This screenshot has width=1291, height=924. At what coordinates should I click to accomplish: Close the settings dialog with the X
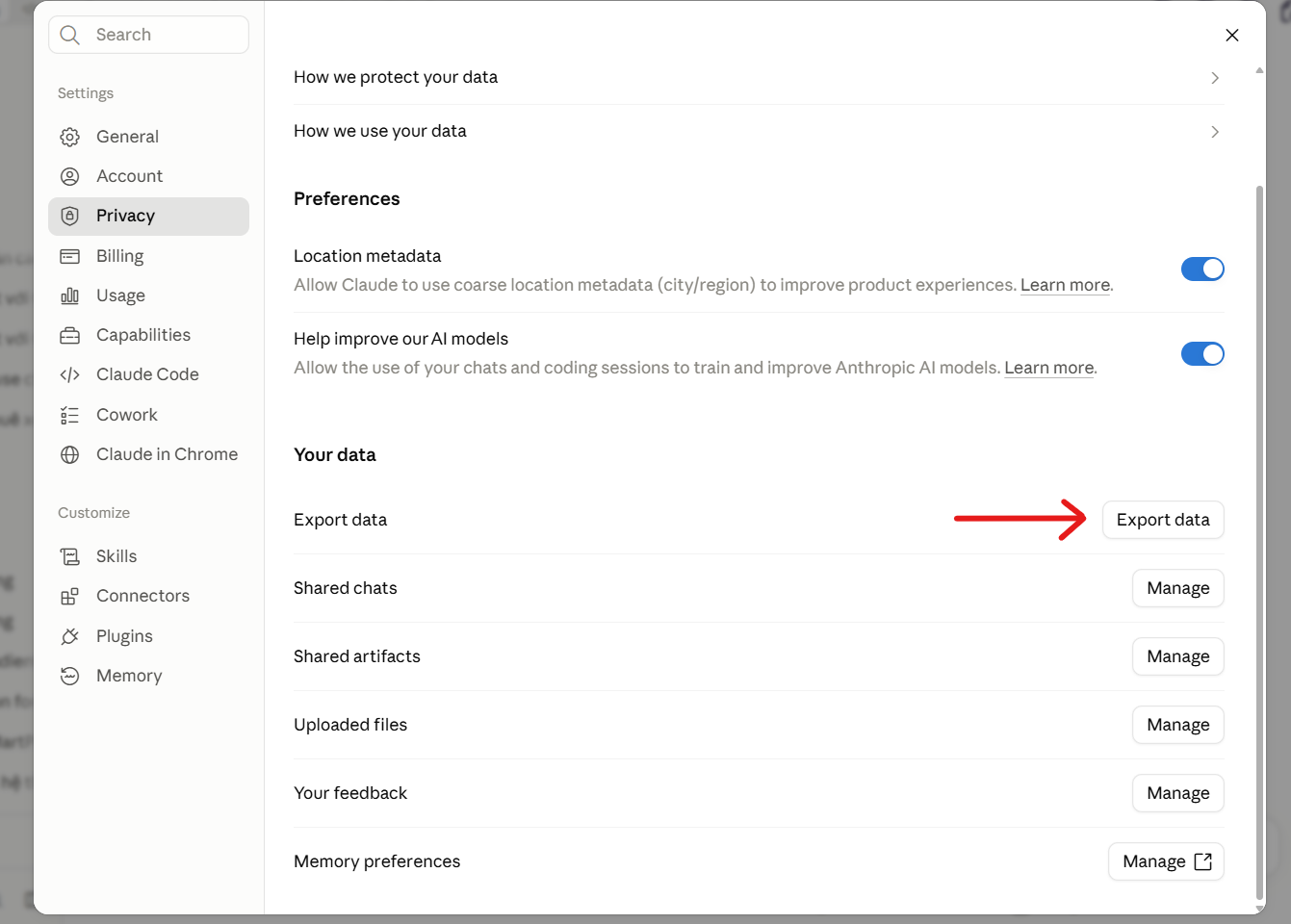pyautogui.click(x=1232, y=36)
